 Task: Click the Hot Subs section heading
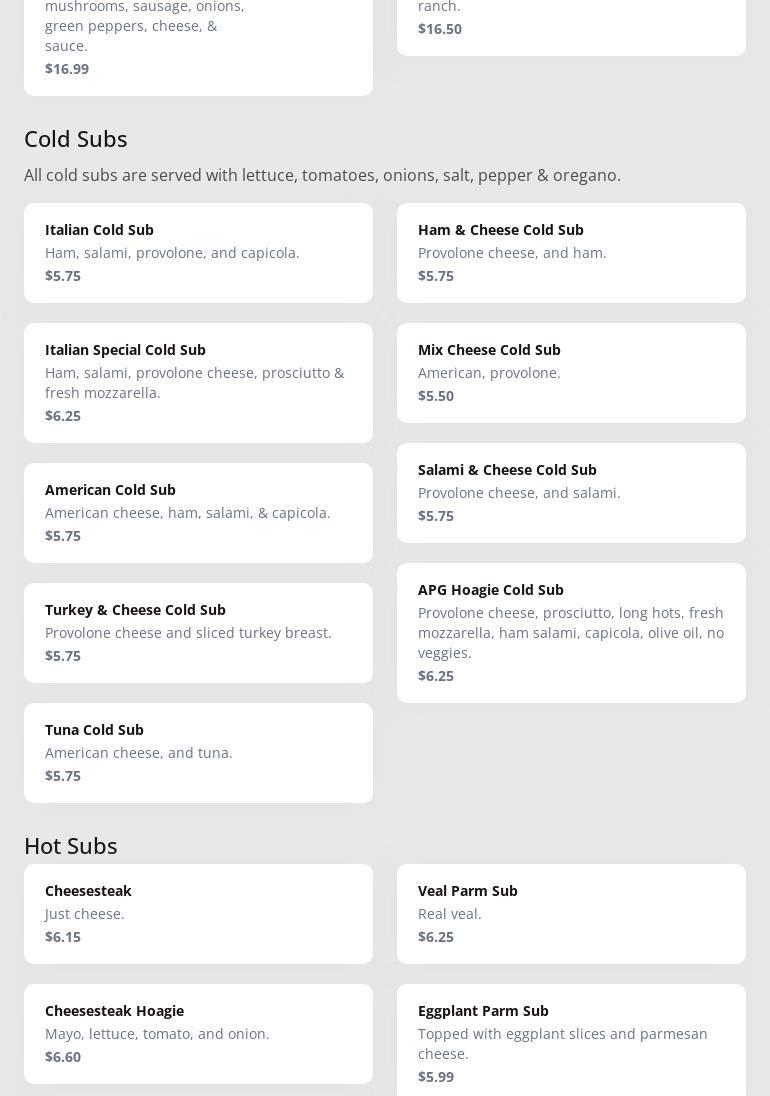pos(71,846)
